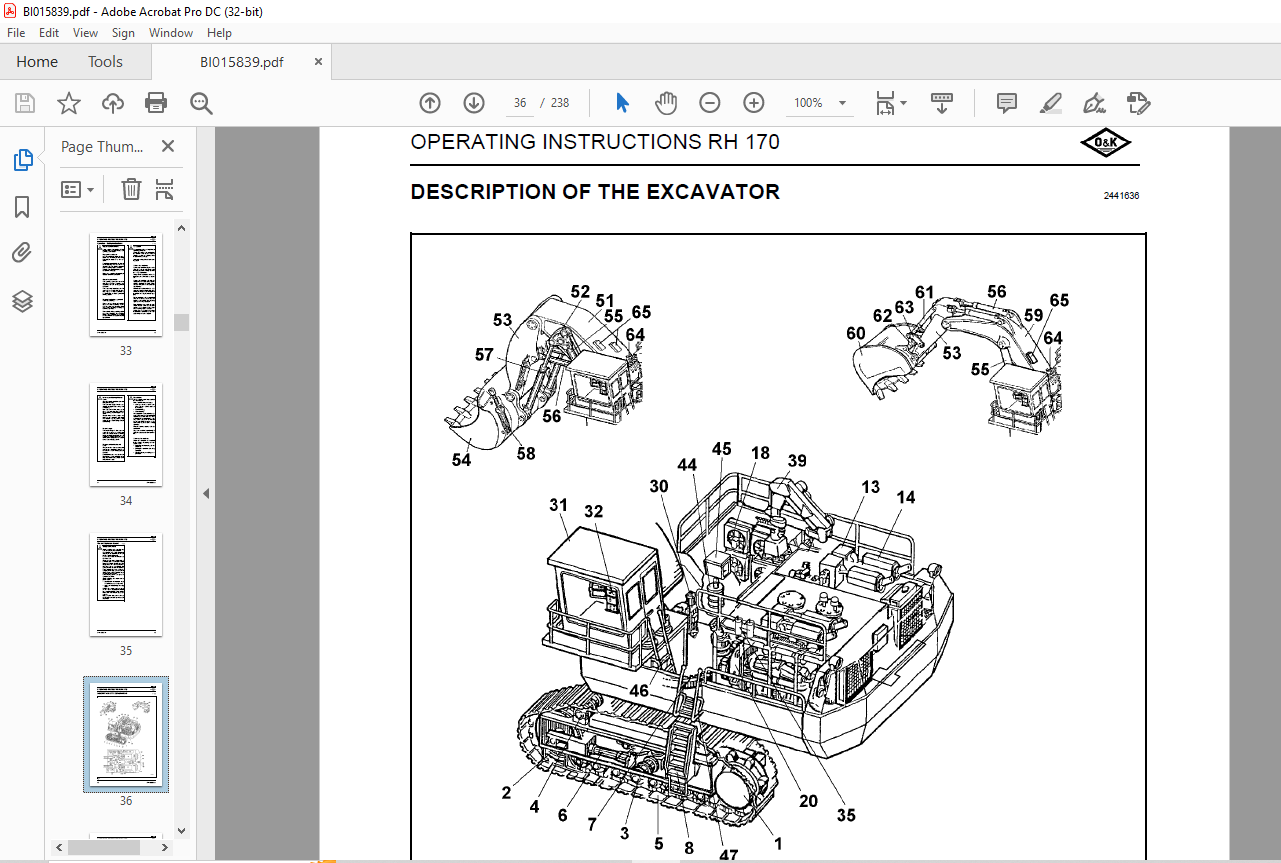Screen dimensions: 1281x863
Task: Select page 35 thumbnail
Action: coord(126,586)
